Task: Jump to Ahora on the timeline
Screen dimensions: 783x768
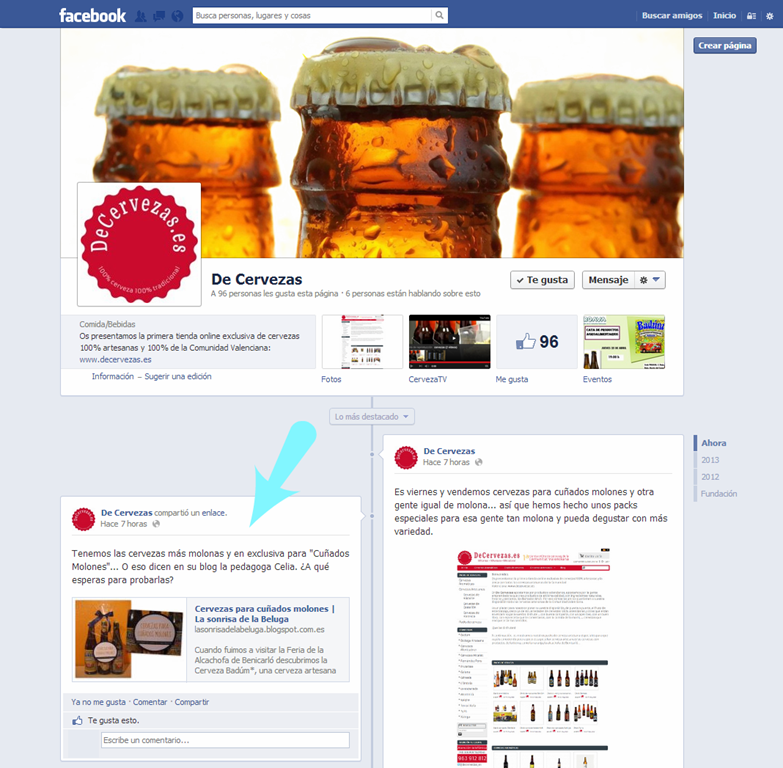Action: point(714,443)
